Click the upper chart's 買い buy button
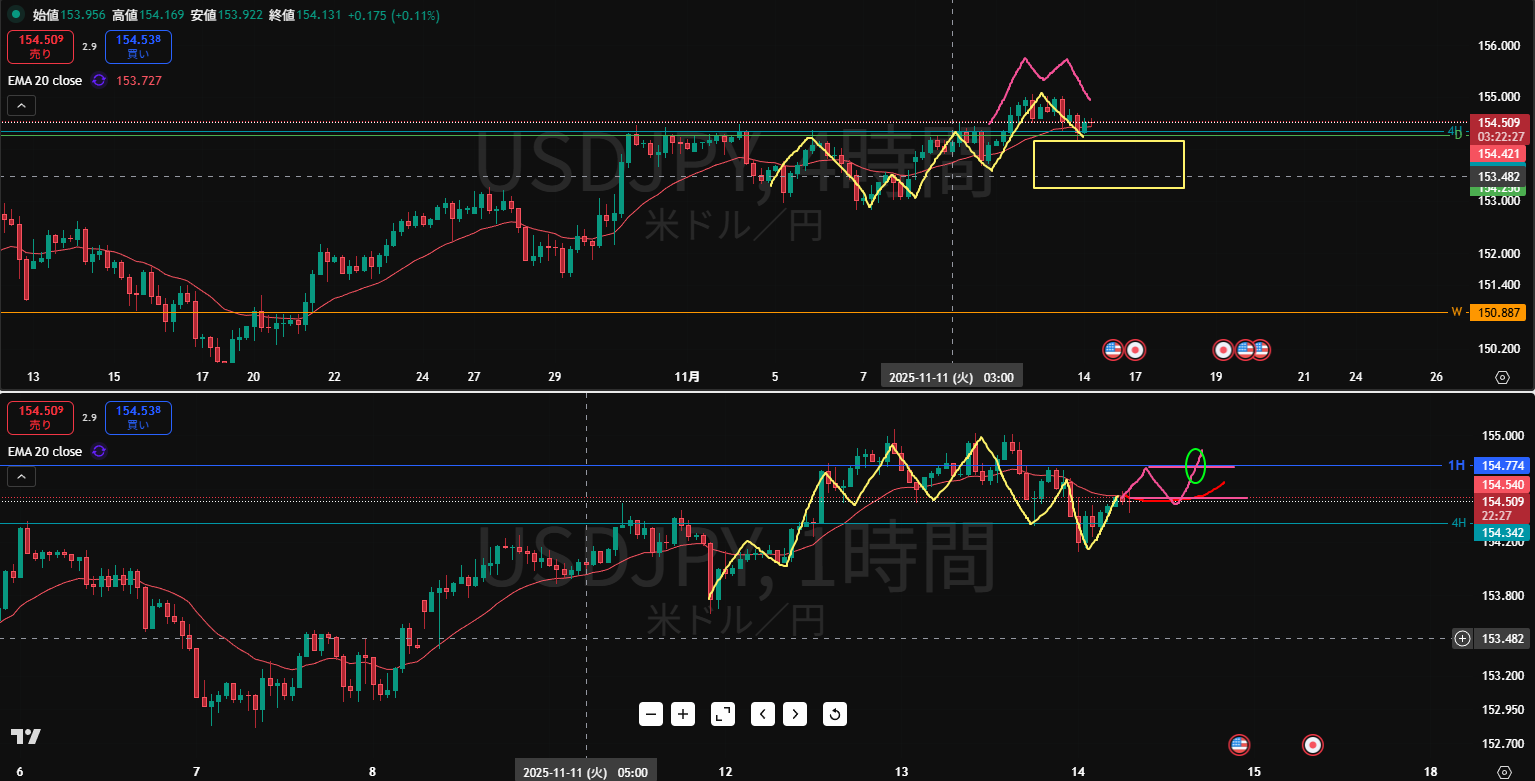 [x=138, y=46]
